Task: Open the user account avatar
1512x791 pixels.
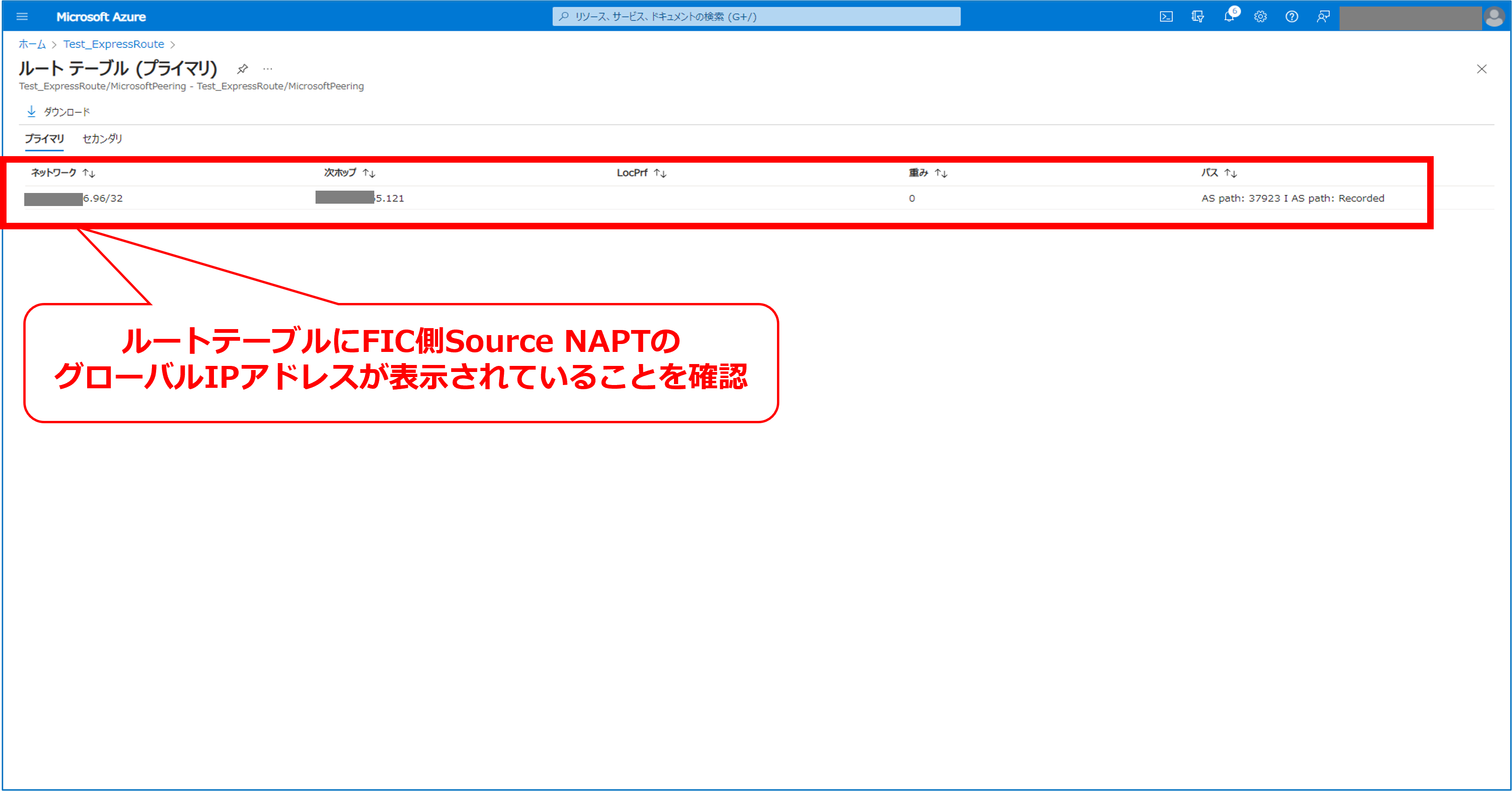Action: pos(1494,17)
